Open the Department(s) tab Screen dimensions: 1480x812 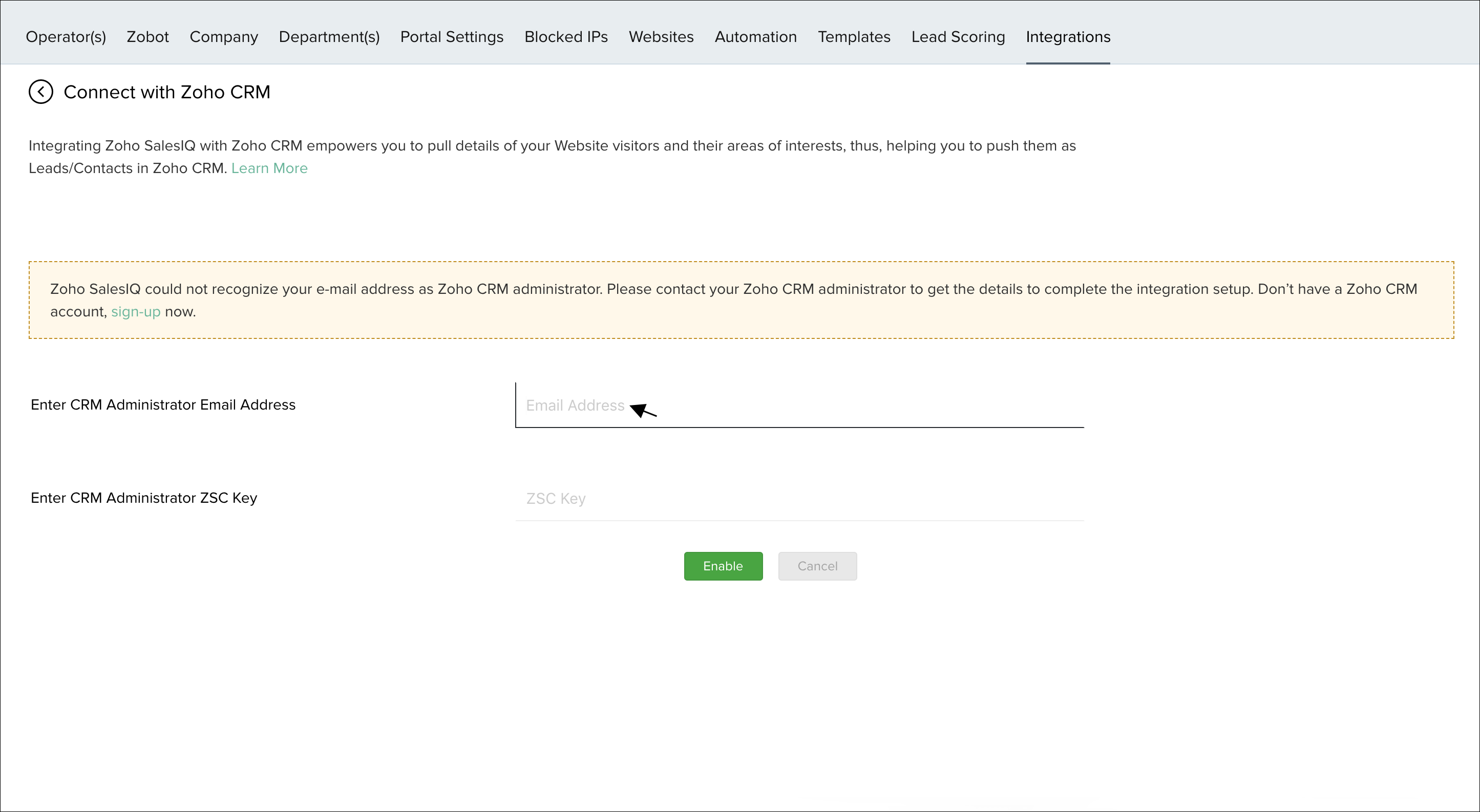click(329, 37)
